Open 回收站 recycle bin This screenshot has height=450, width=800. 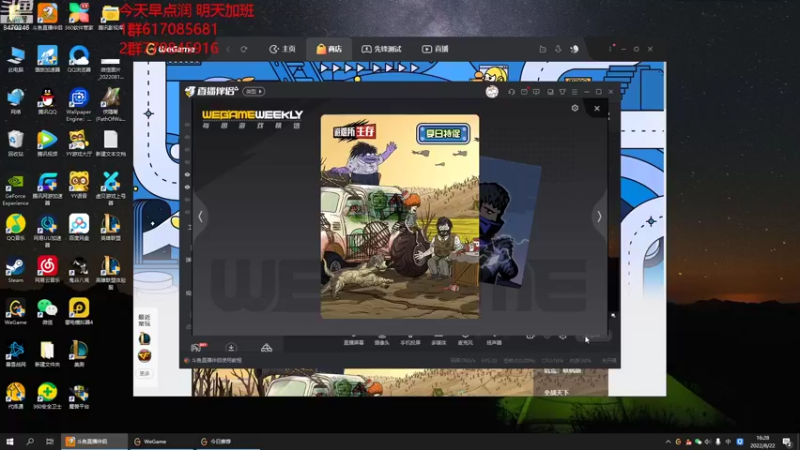tap(16, 143)
